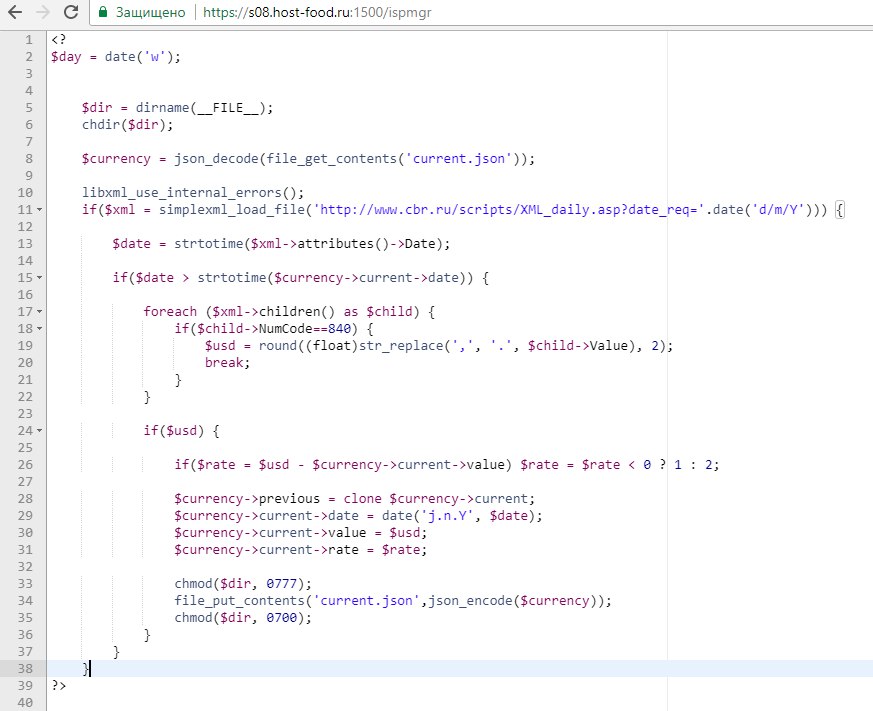Select line number 26 in gutter
873x711 pixels.
25,464
